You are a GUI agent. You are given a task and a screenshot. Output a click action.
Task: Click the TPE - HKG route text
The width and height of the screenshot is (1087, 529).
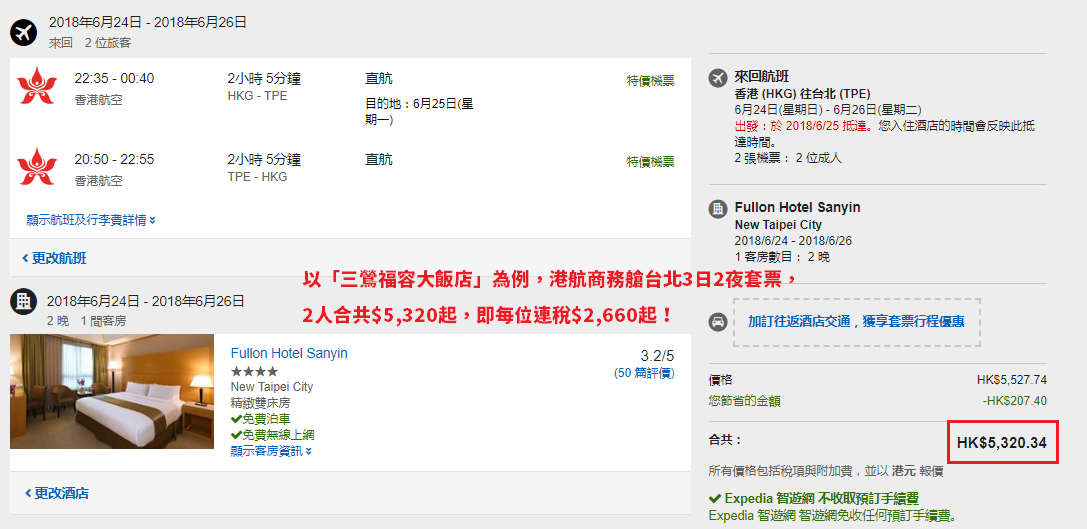(257, 177)
